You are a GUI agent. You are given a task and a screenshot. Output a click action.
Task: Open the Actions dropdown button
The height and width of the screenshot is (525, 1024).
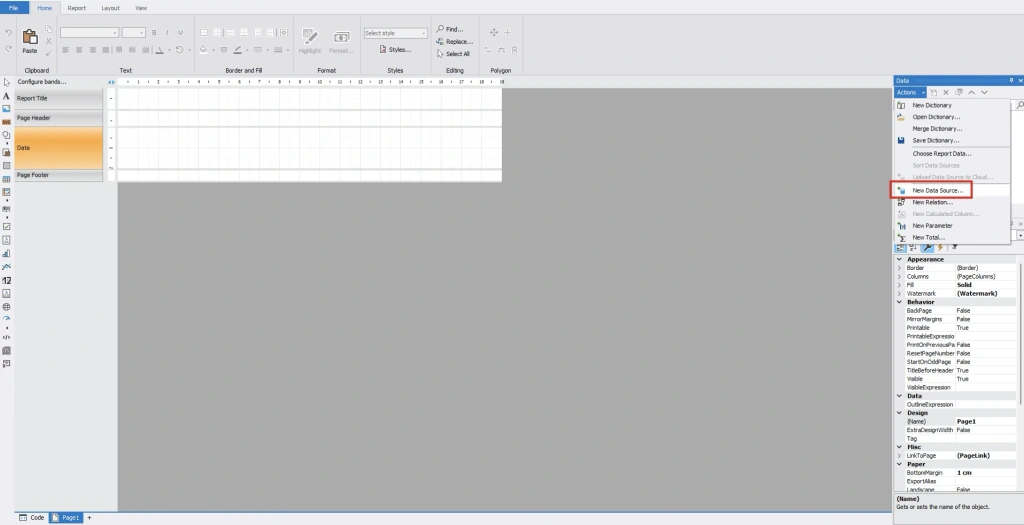coord(910,93)
